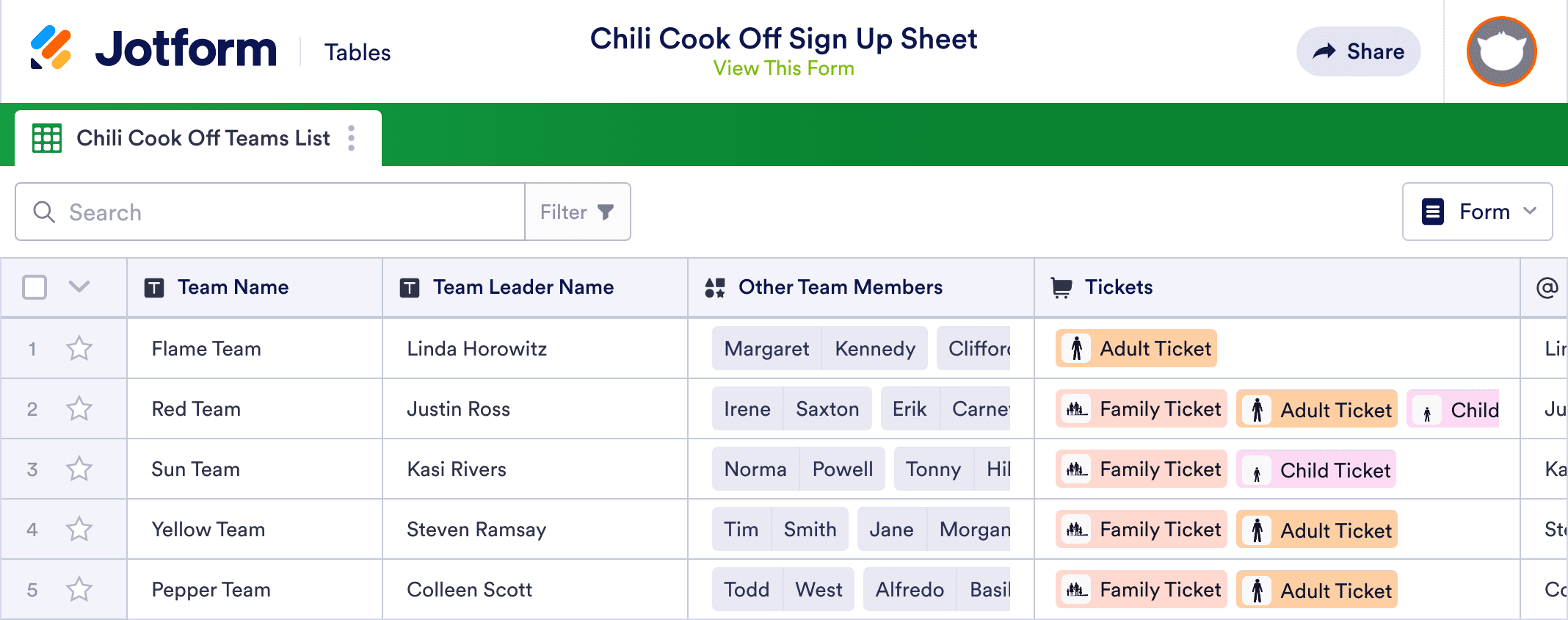
Task: Click the Share button
Action: coord(1358,51)
